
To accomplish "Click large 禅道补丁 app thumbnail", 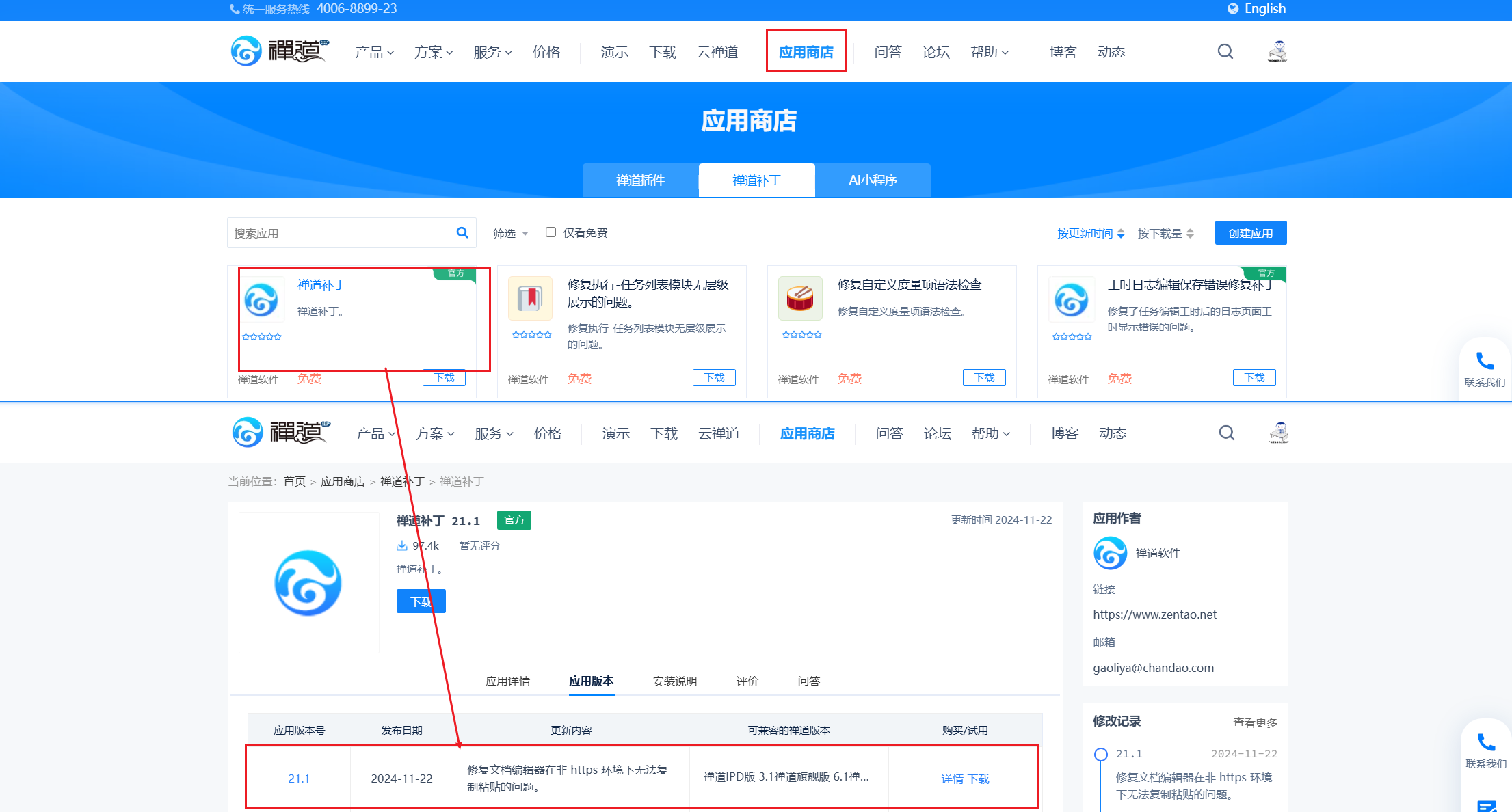I will (308, 583).
